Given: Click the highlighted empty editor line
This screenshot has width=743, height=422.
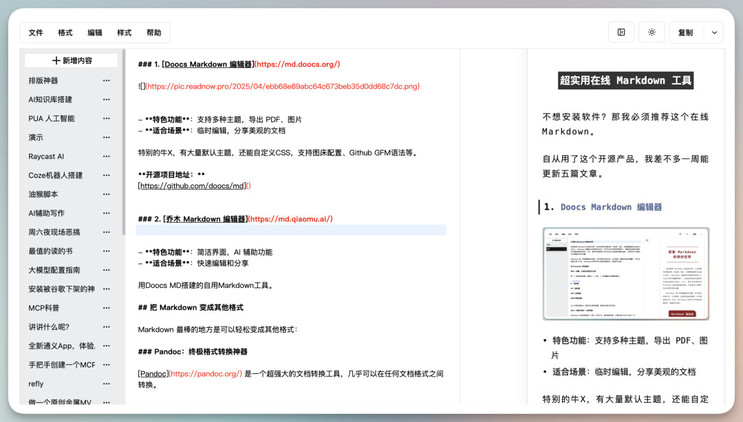Looking at the screenshot, I should coord(290,230).
